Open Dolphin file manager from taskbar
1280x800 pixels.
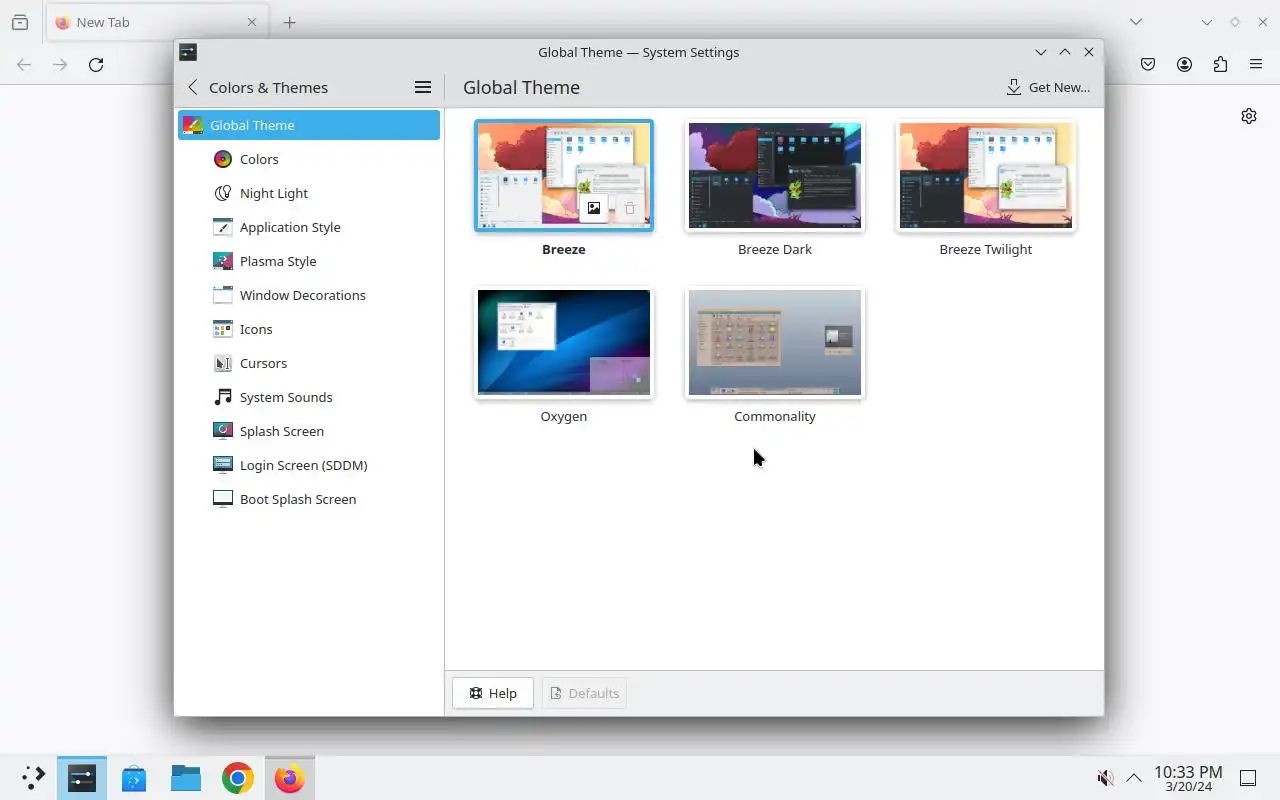(x=186, y=778)
